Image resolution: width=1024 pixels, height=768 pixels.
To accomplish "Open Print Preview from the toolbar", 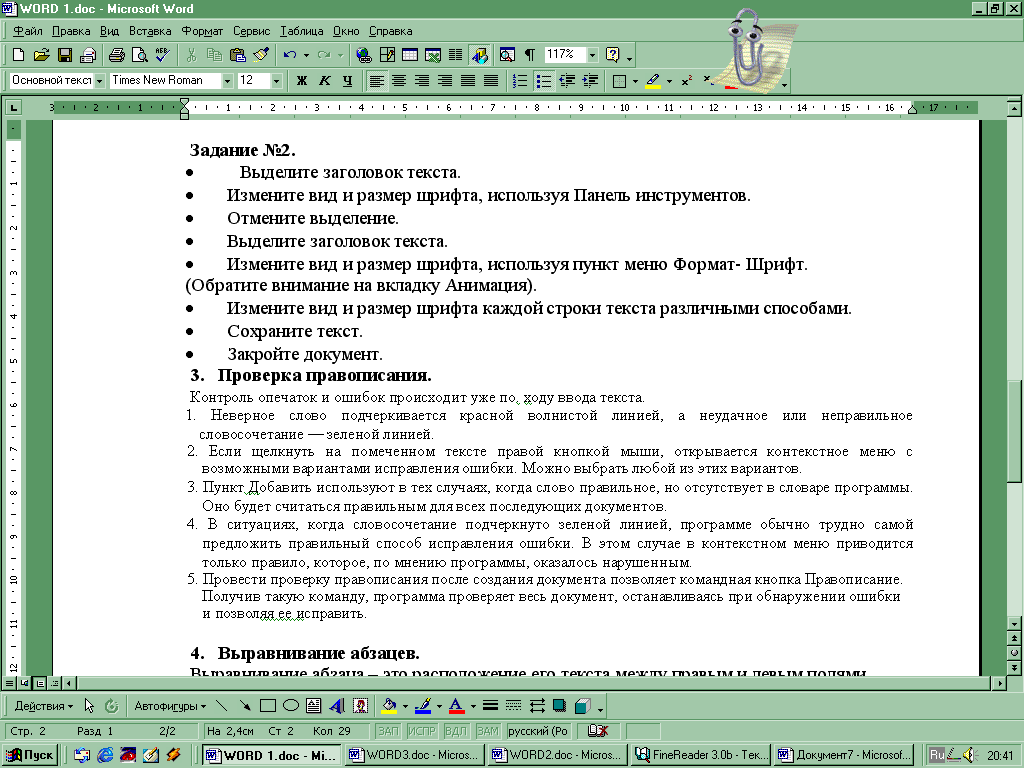I will (139, 55).
